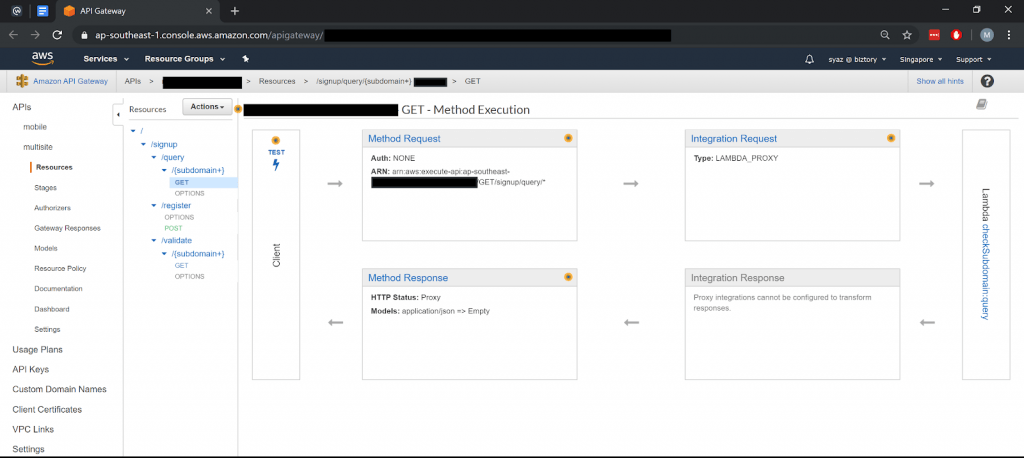Click the Show all hints button
Image resolution: width=1024 pixels, height=458 pixels.
[940, 82]
